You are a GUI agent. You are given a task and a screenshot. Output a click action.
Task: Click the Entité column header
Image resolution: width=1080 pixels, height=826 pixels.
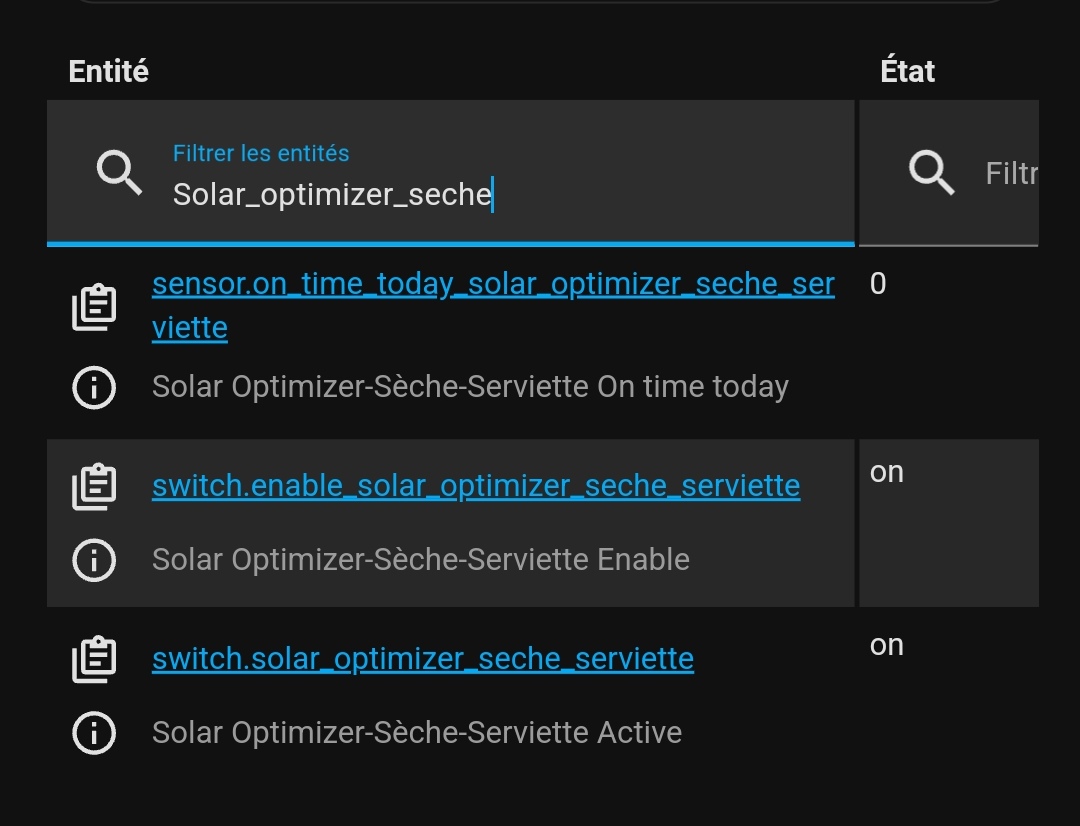[x=109, y=71]
